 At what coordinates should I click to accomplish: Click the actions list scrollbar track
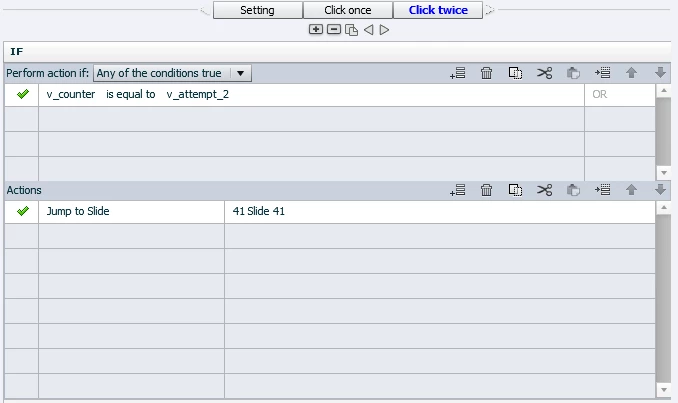pyautogui.click(x=663, y=298)
